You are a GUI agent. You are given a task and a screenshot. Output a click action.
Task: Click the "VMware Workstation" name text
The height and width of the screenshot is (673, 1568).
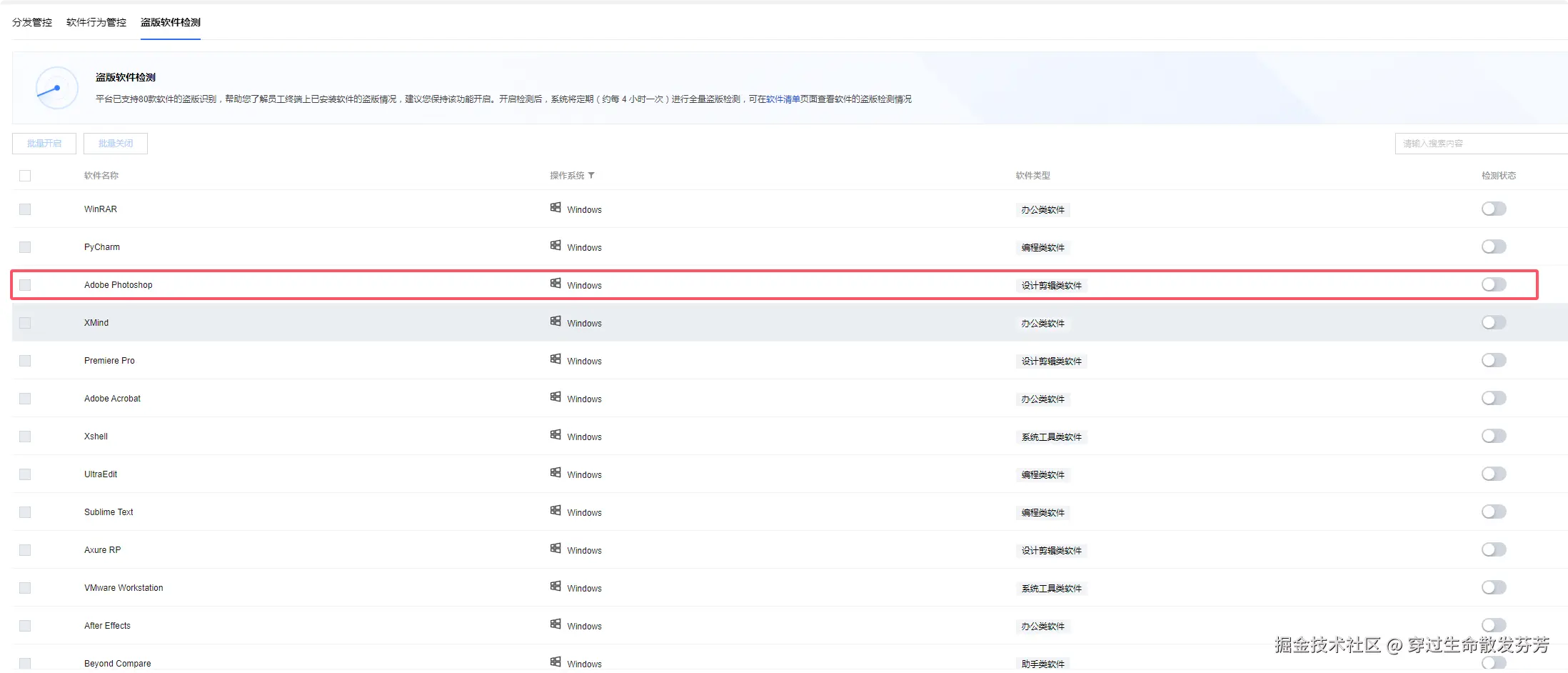pos(124,588)
